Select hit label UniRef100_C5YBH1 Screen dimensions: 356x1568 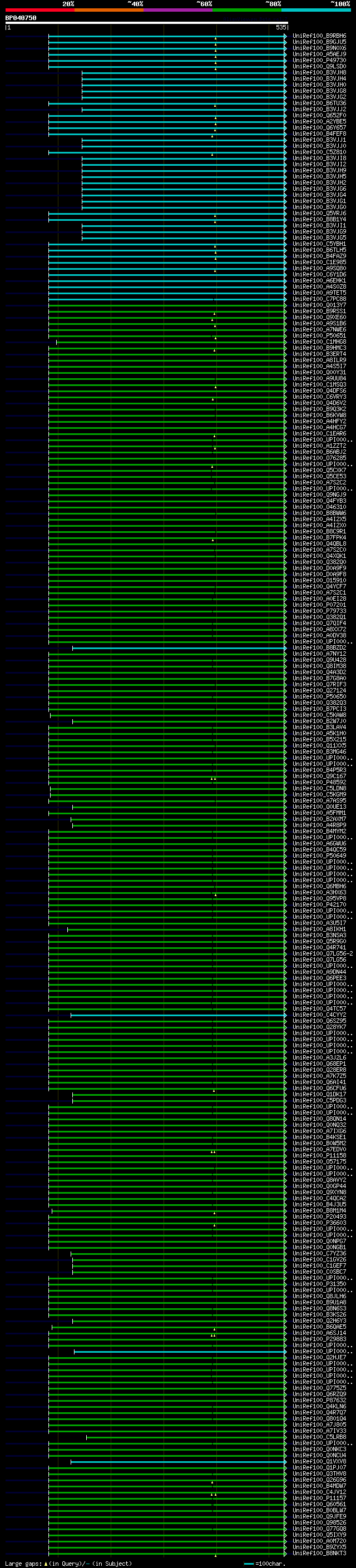(319, 244)
